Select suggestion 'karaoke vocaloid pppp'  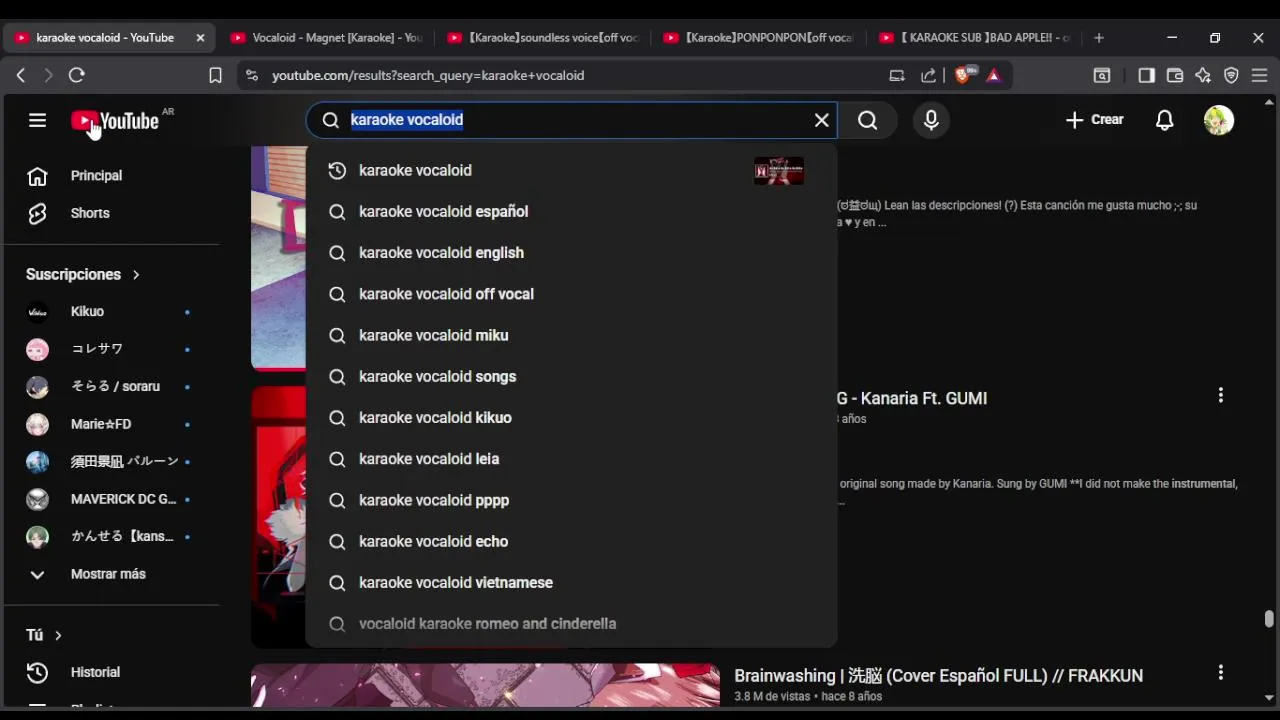point(571,500)
